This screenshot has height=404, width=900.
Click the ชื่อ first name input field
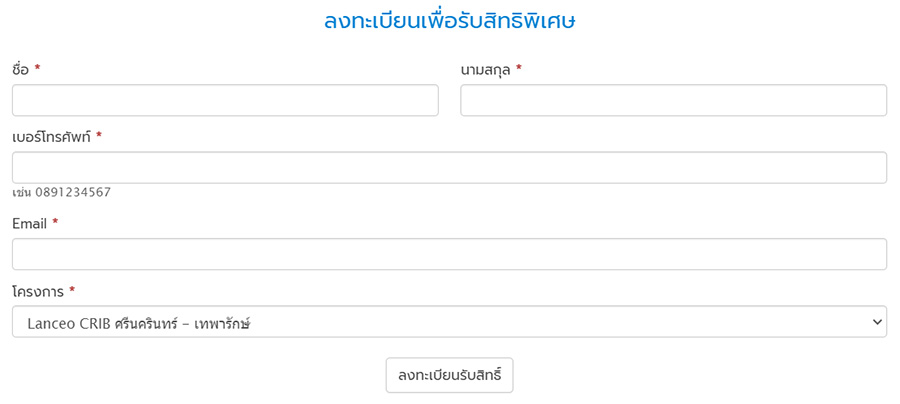[x=225, y=100]
